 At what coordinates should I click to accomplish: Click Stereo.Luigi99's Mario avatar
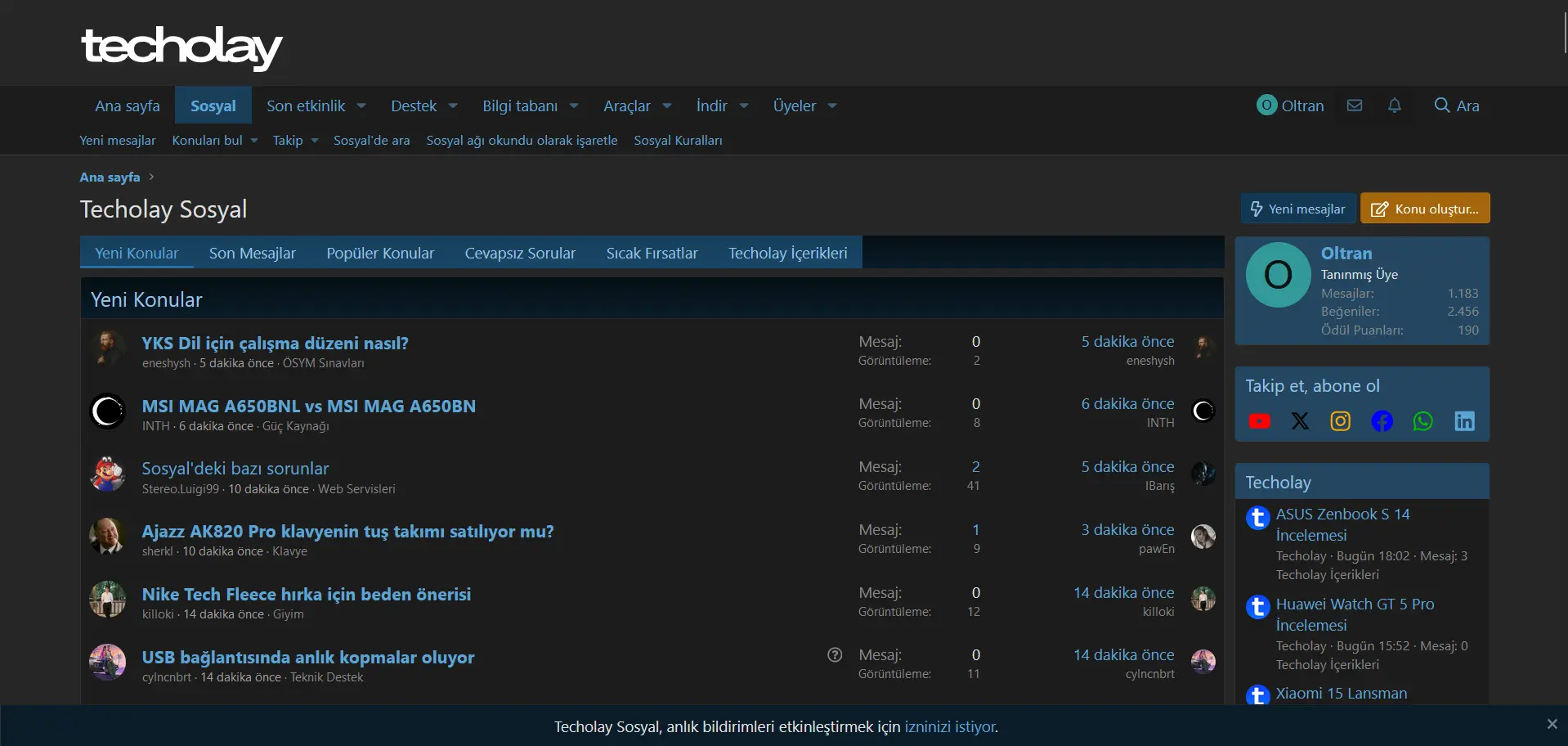[107, 474]
